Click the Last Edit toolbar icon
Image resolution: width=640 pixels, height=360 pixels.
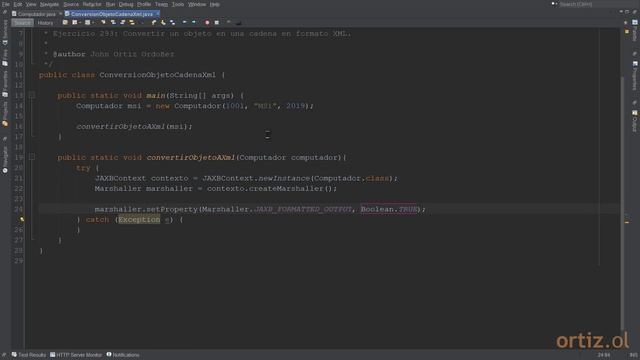pyautogui.click(x=65, y=22)
